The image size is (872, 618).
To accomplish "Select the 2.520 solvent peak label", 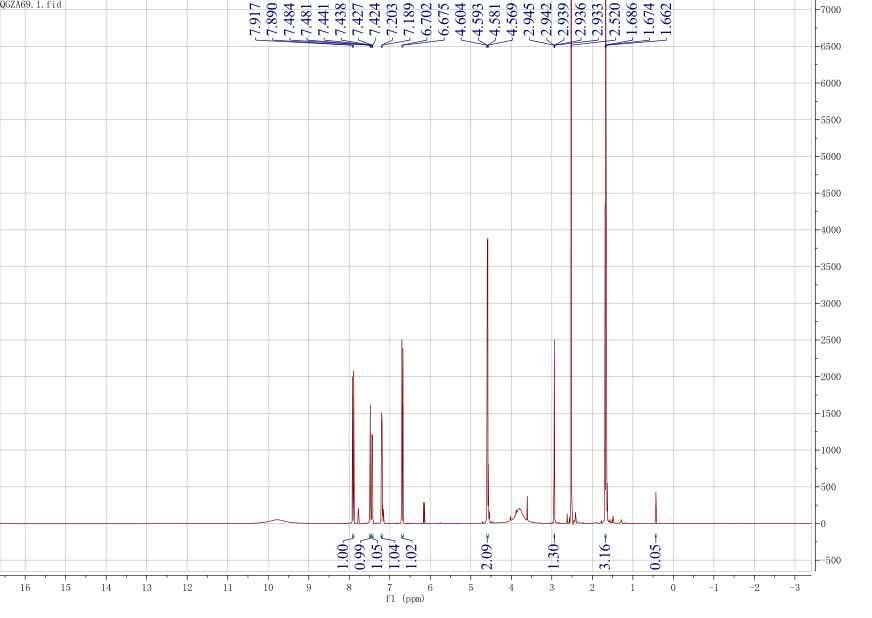I will [x=615, y=19].
